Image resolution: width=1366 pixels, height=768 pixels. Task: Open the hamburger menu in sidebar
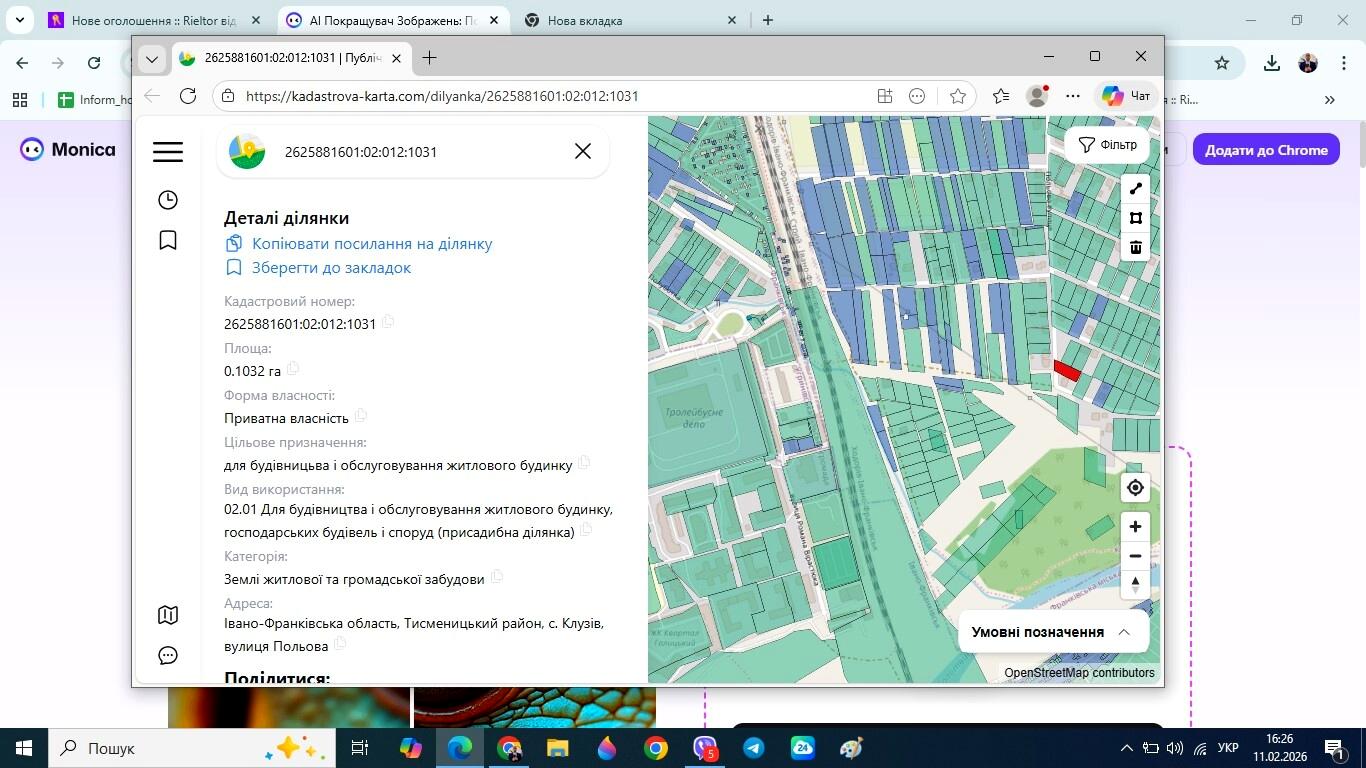click(x=168, y=151)
